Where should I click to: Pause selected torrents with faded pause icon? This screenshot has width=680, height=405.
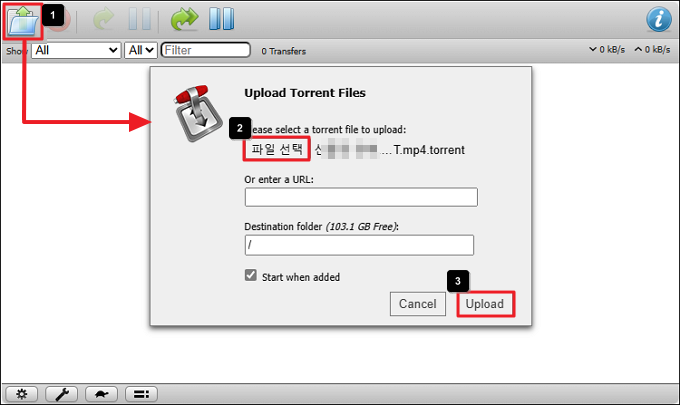[140, 20]
